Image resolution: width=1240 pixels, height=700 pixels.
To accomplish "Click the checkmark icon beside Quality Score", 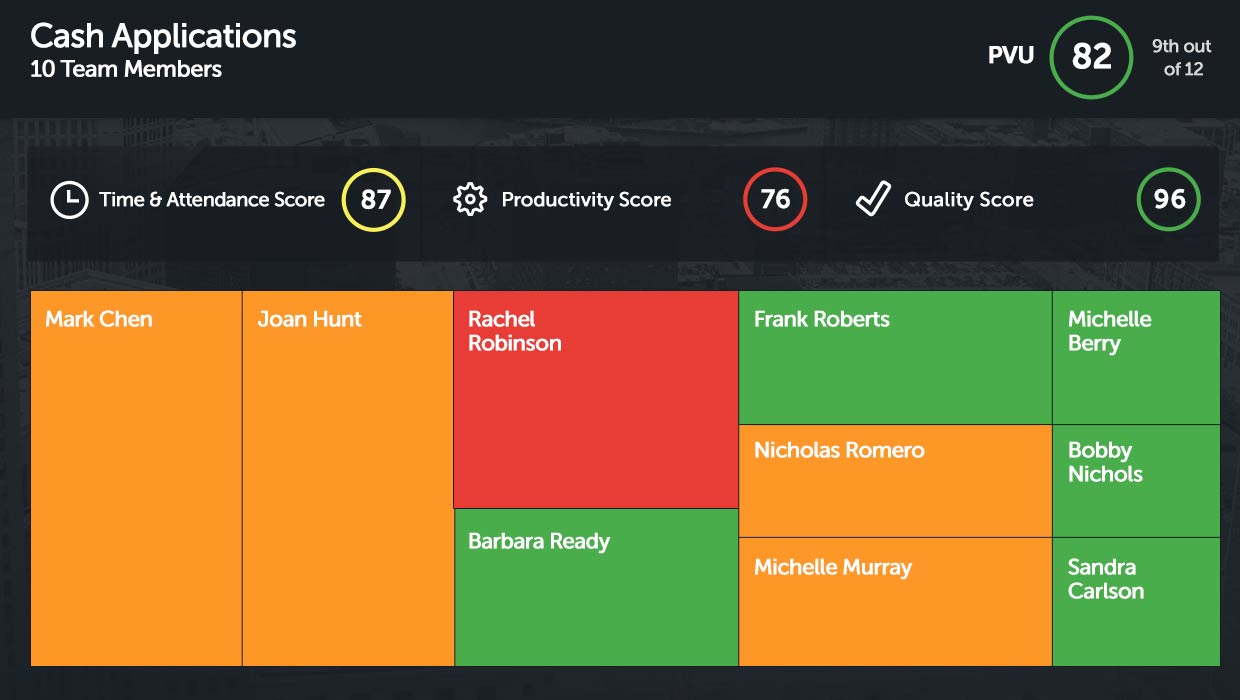I will 873,200.
